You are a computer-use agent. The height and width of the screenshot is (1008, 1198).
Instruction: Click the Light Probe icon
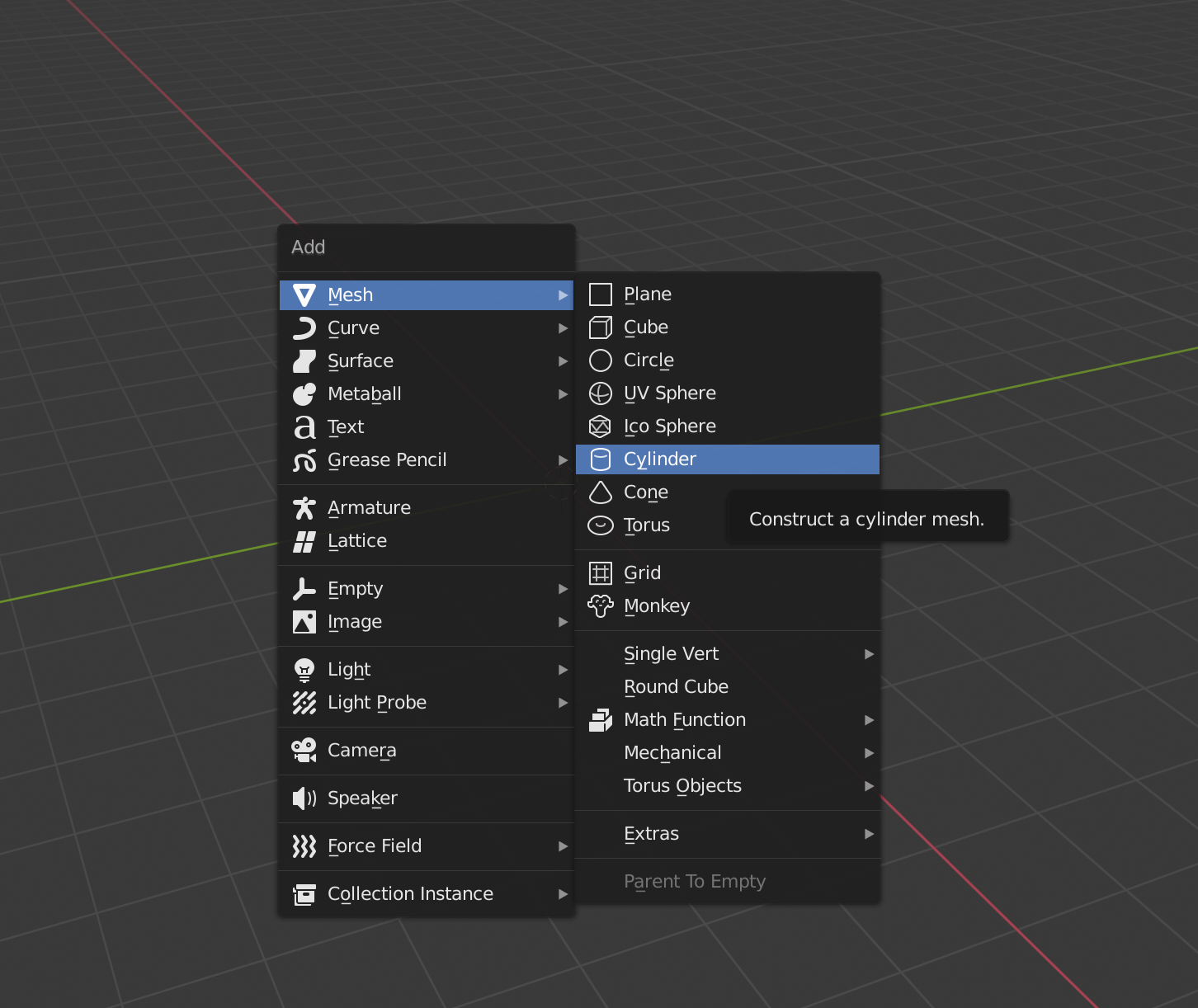[304, 703]
